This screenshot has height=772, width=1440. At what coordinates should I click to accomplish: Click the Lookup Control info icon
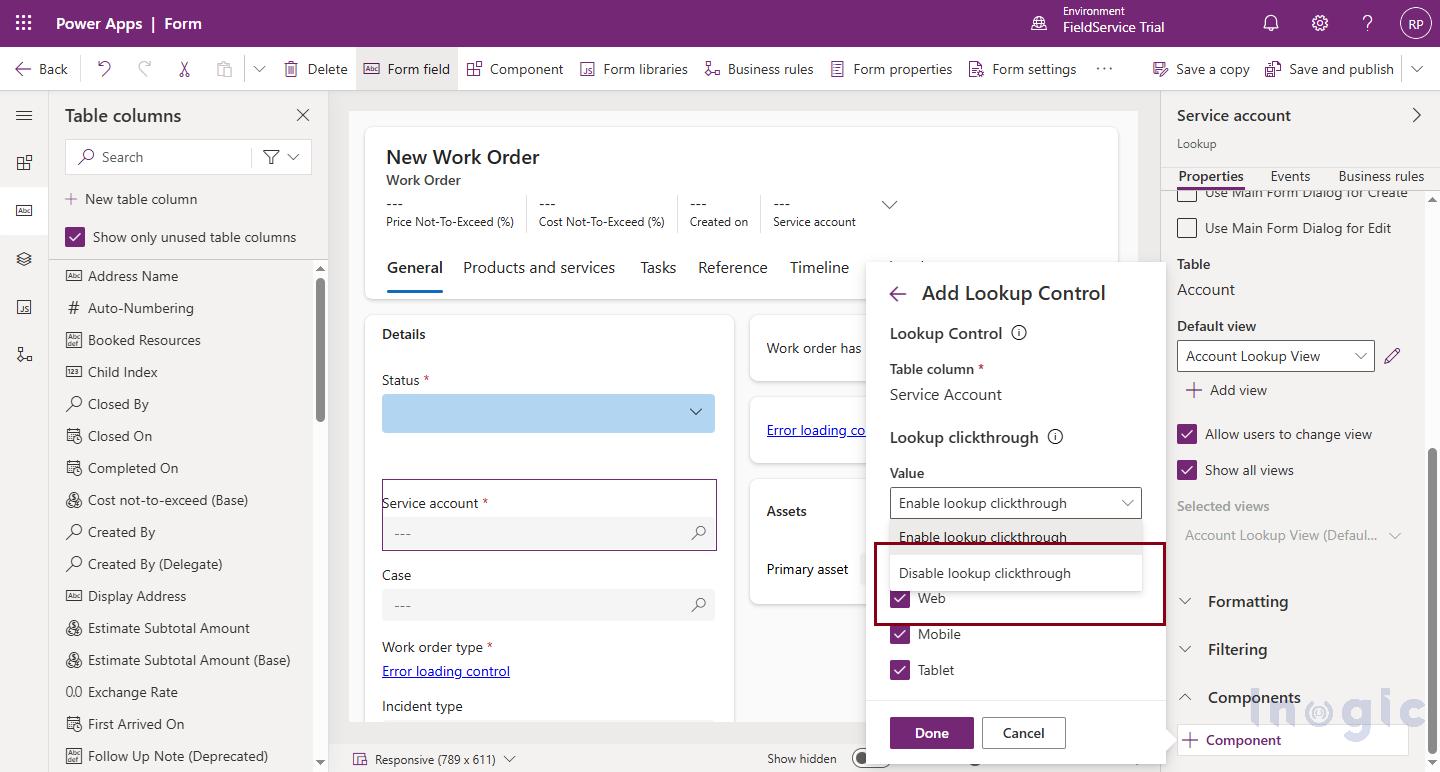1019,333
